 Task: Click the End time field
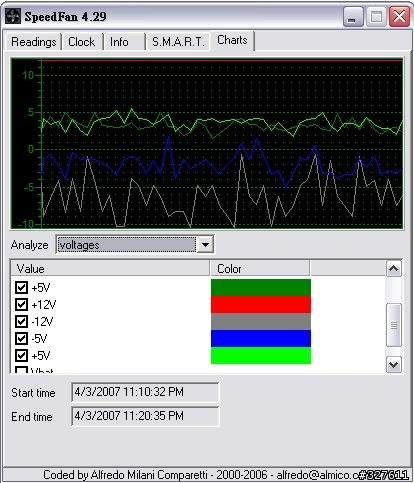tap(145, 416)
